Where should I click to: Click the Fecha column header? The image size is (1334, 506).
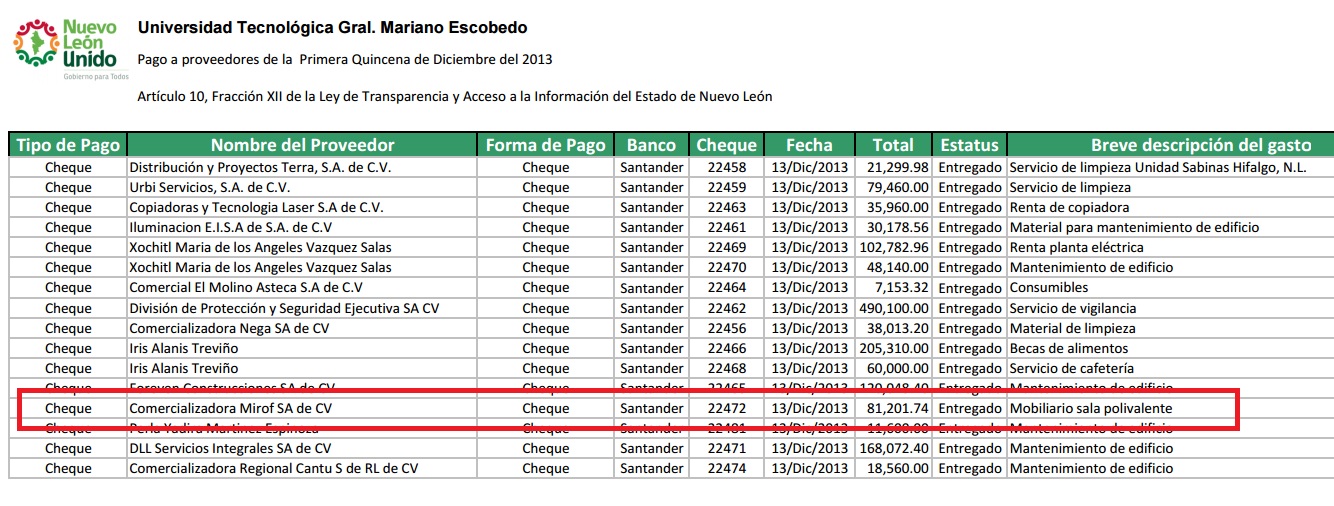[808, 145]
